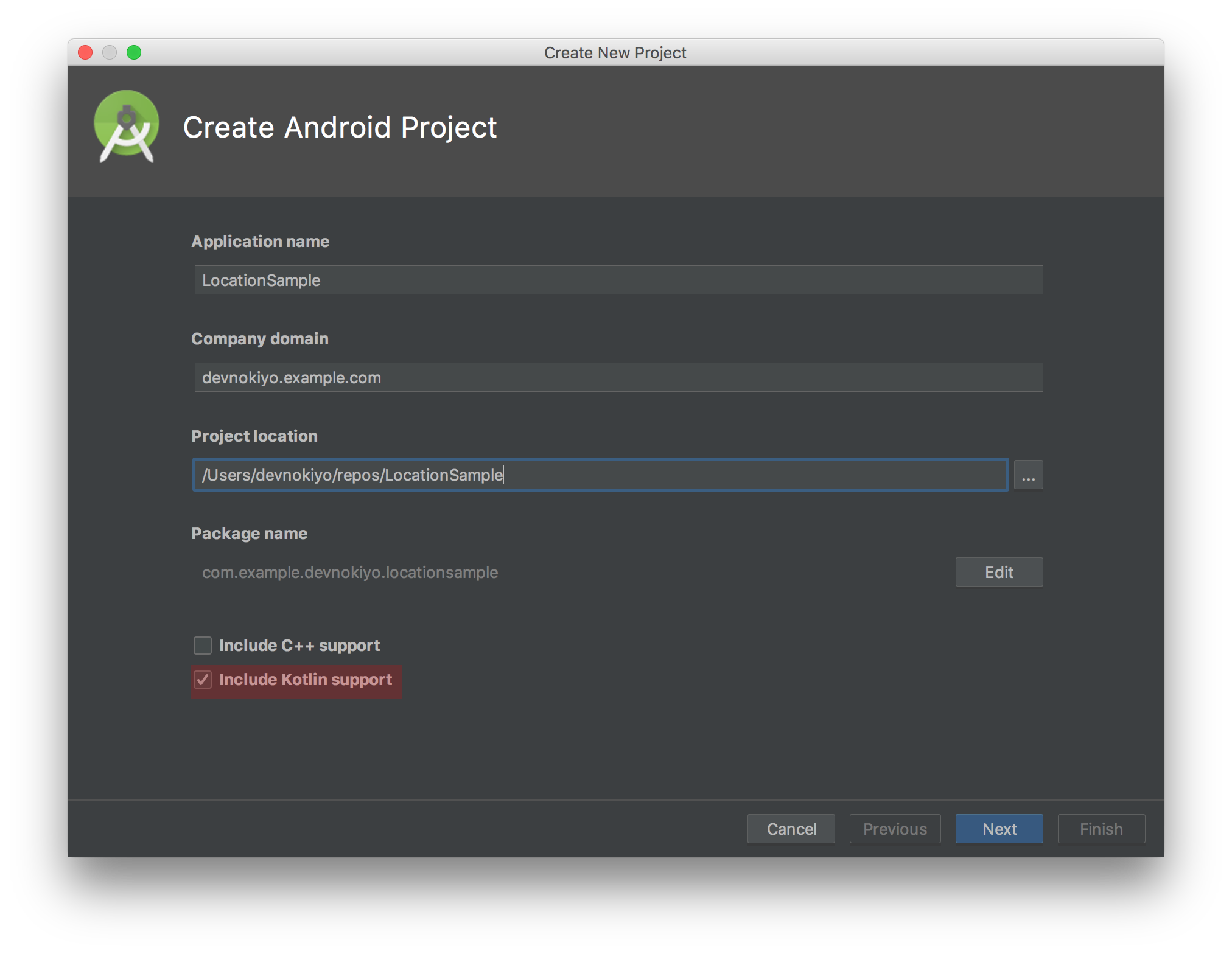Click the minimize traffic light button
The height and width of the screenshot is (954, 1232).
click(110, 52)
